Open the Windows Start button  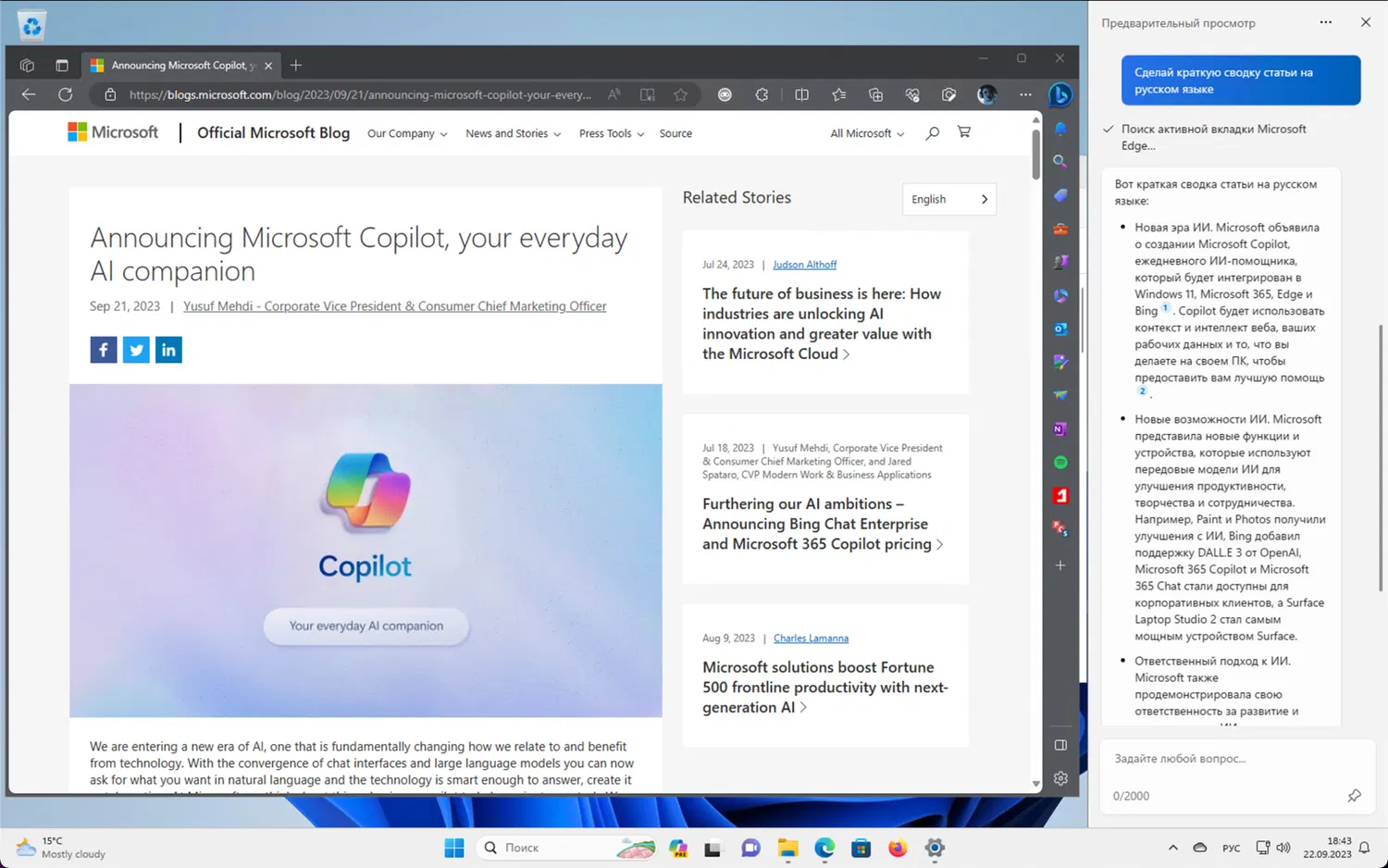454,848
